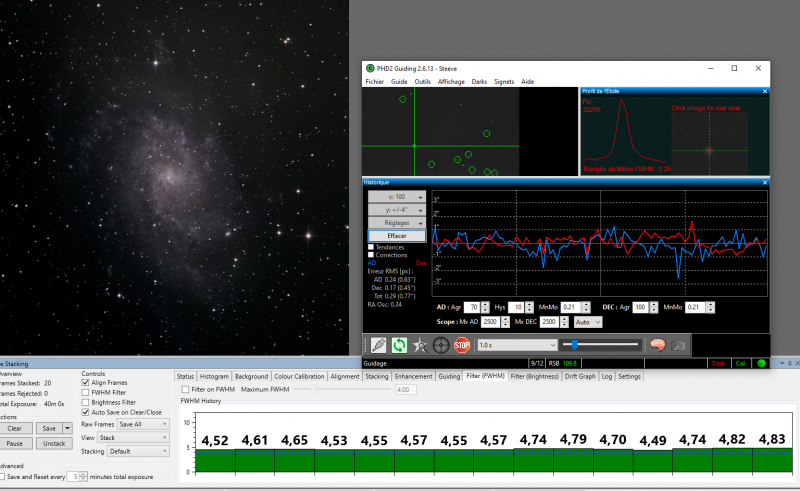This screenshot has width=800, height=491.
Task: Open the Affichage menu
Action: pyautogui.click(x=451, y=82)
